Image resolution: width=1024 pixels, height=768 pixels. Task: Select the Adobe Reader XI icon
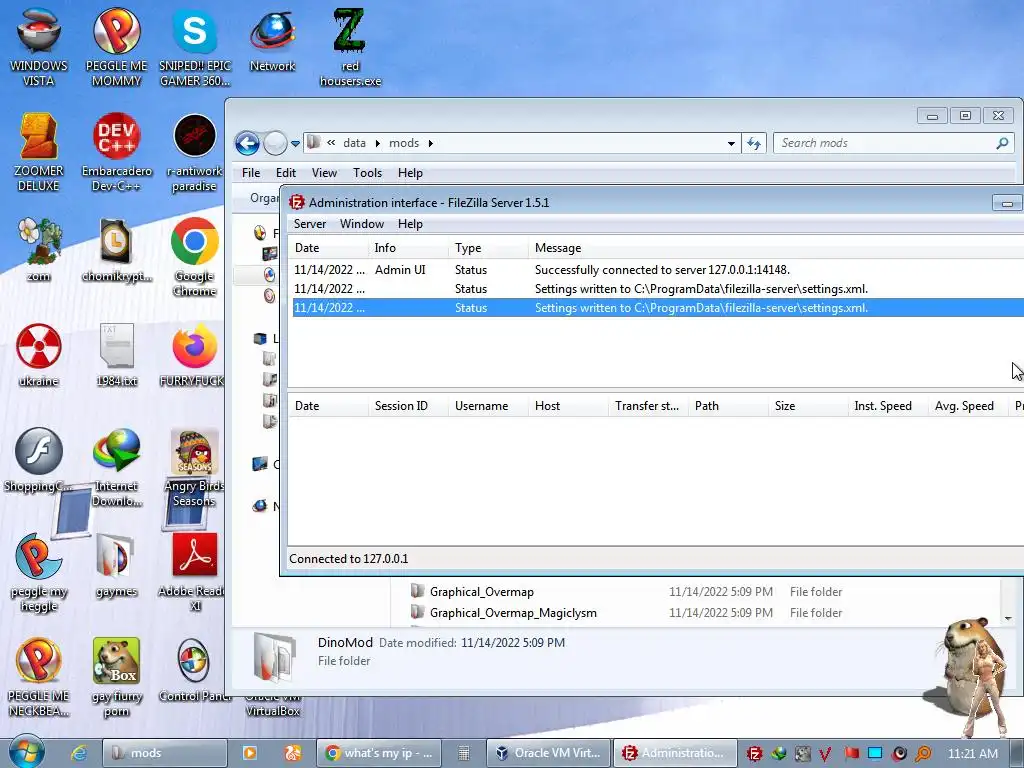click(x=195, y=573)
